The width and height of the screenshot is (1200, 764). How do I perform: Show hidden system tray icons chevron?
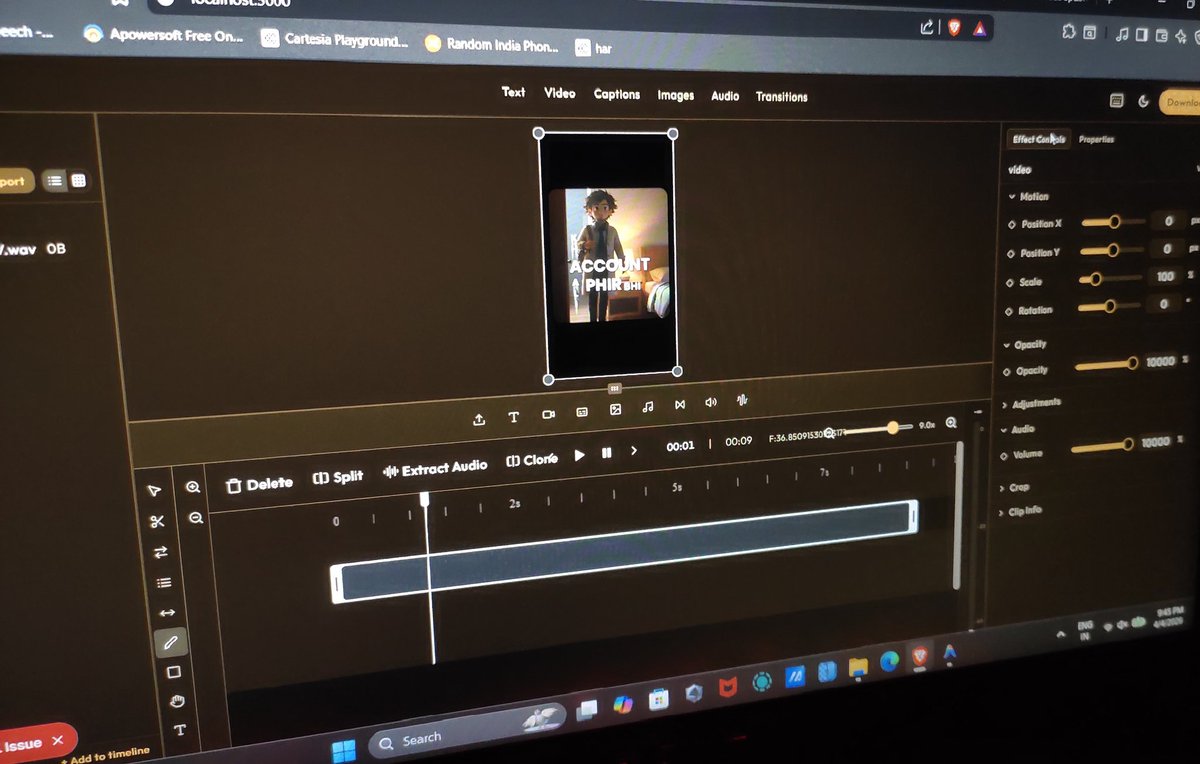click(x=1060, y=634)
